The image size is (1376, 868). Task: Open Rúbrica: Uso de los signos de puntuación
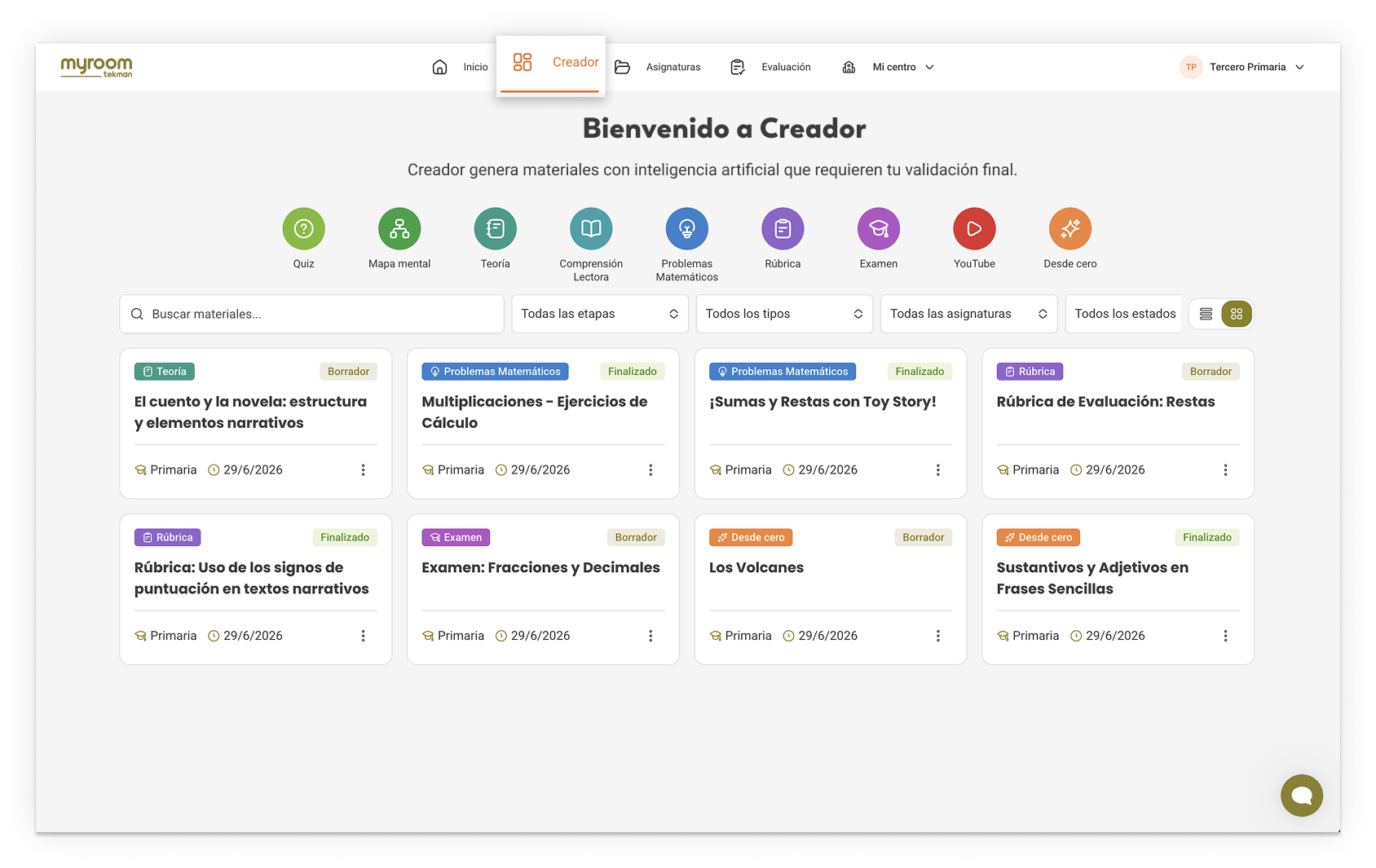(251, 578)
